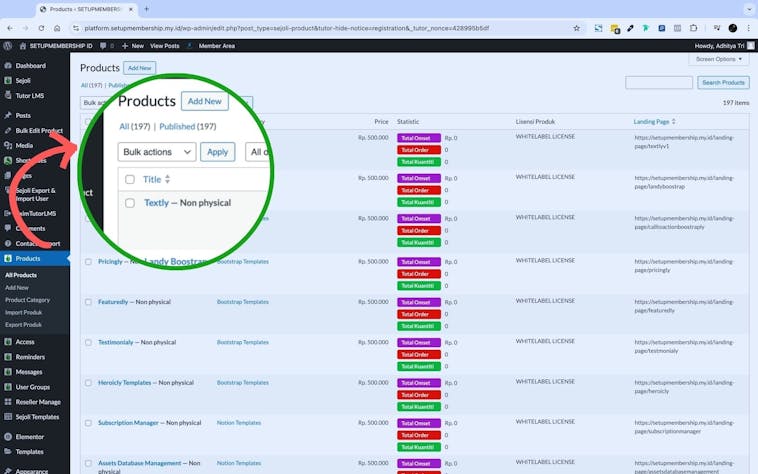Select Export Produk in Products submenu
Screen dimensions: 758x474
click(25, 325)
